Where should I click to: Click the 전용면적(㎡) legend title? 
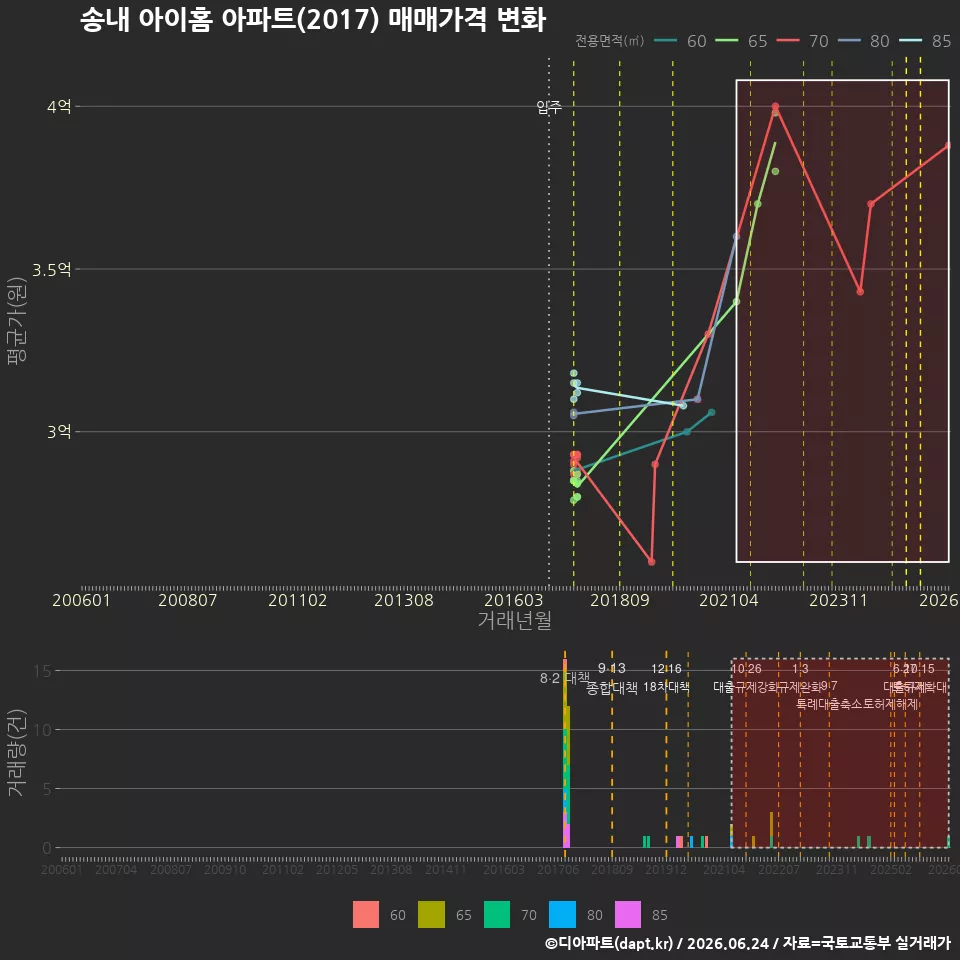click(x=609, y=41)
